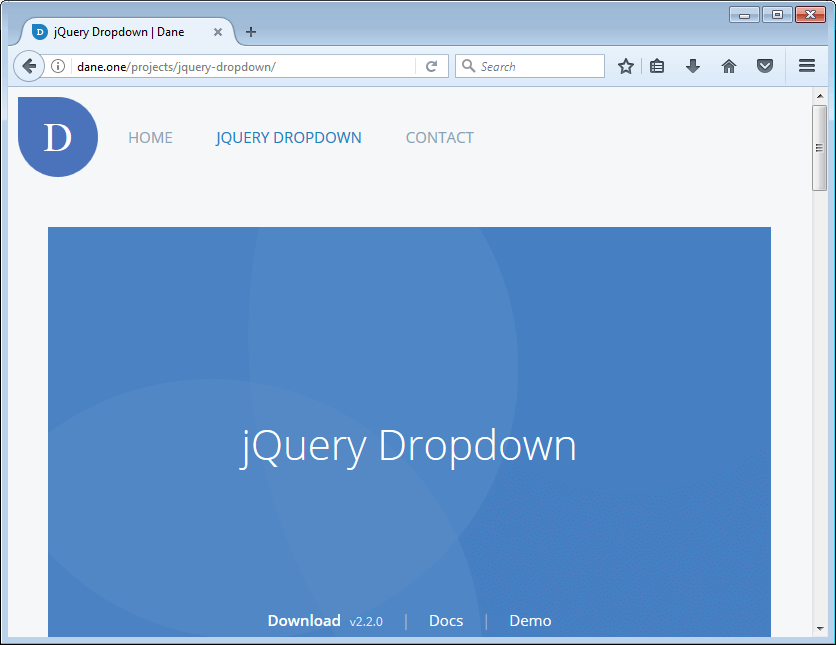Click the Demo link
The image size is (836, 645).
[530, 621]
